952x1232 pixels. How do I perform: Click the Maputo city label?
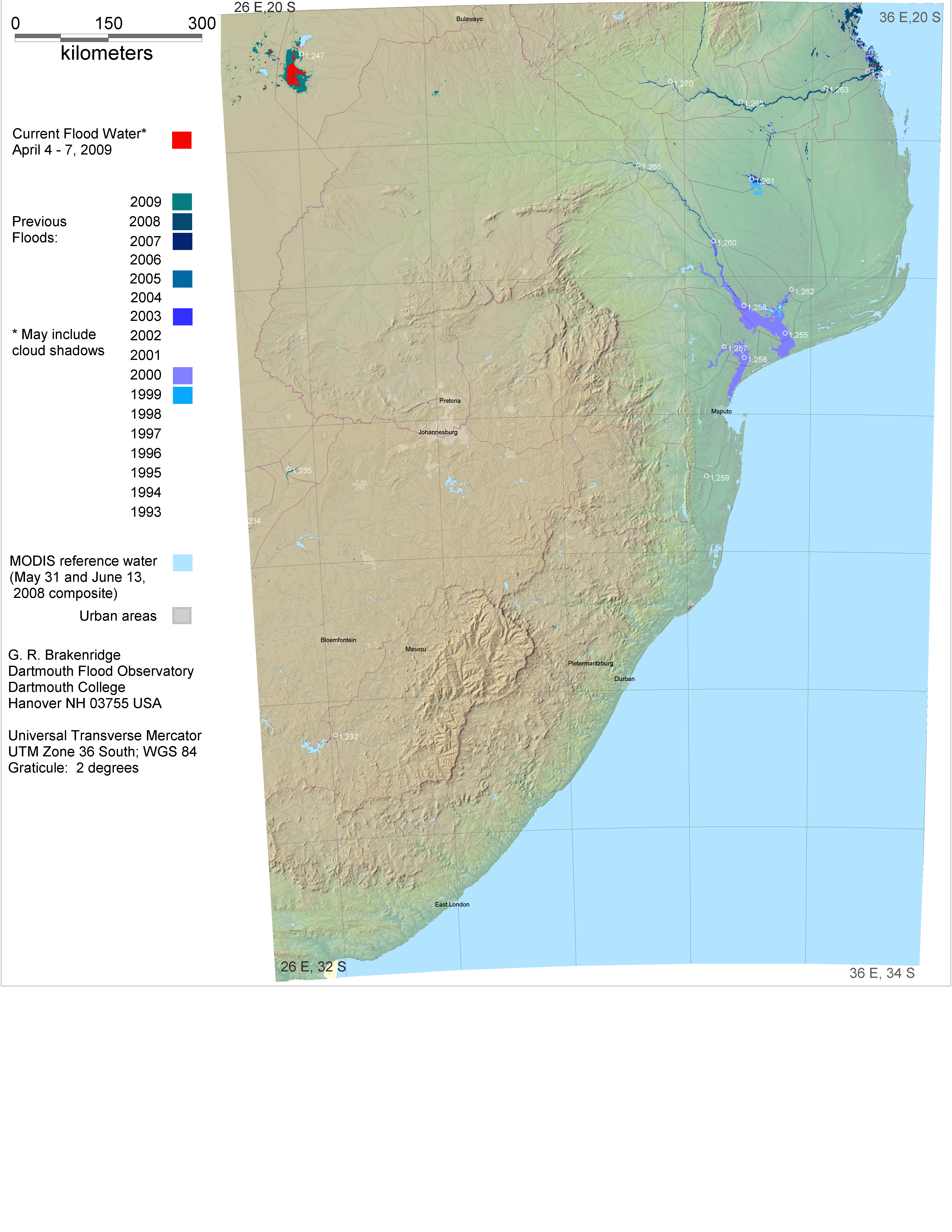point(721,411)
